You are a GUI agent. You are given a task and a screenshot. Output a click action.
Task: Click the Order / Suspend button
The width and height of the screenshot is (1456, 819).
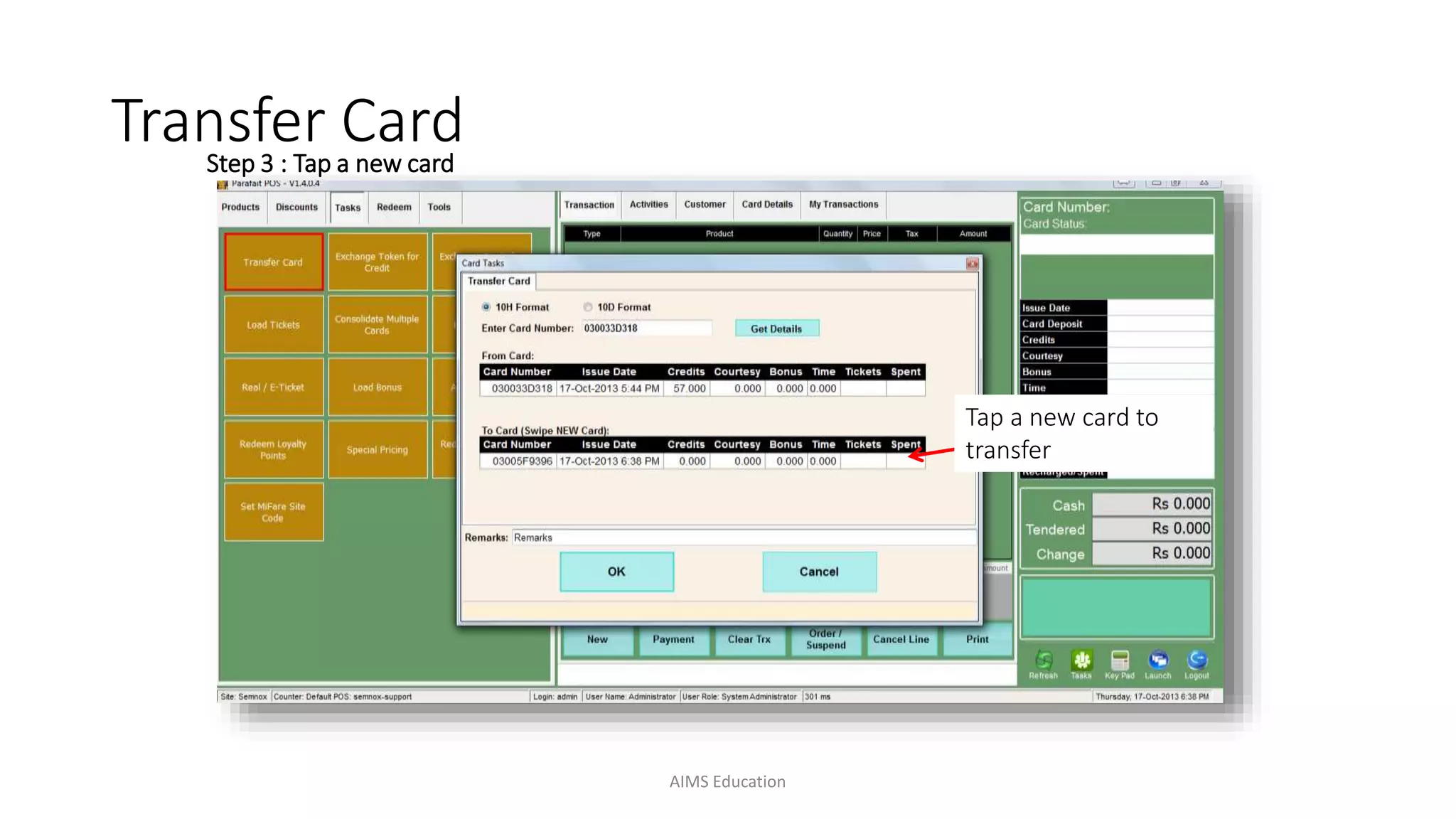point(825,640)
